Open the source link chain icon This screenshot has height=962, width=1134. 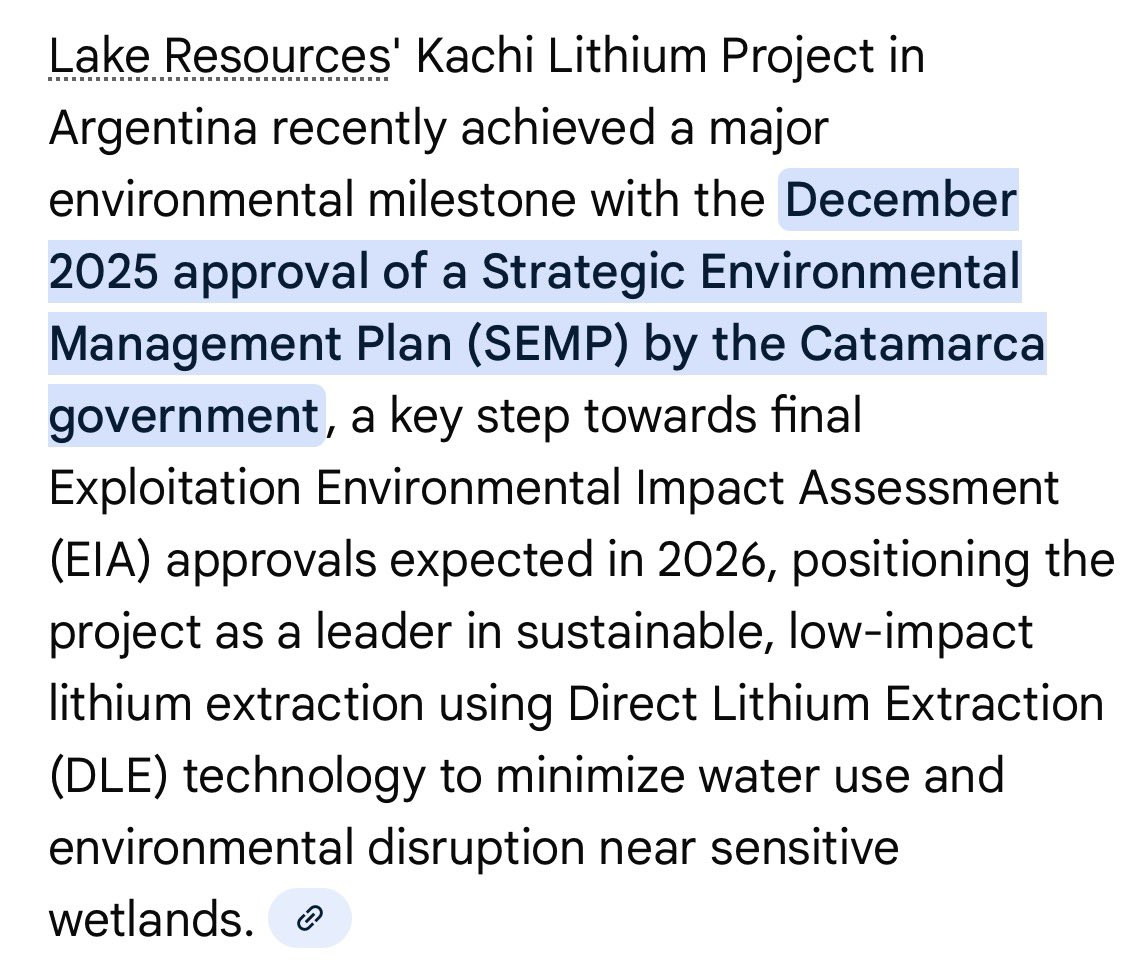tap(310, 918)
